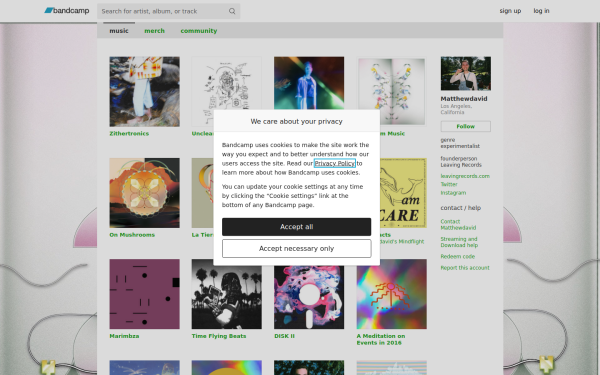The width and height of the screenshot is (600, 375).
Task: Open the Instagram link
Action: tap(453, 193)
